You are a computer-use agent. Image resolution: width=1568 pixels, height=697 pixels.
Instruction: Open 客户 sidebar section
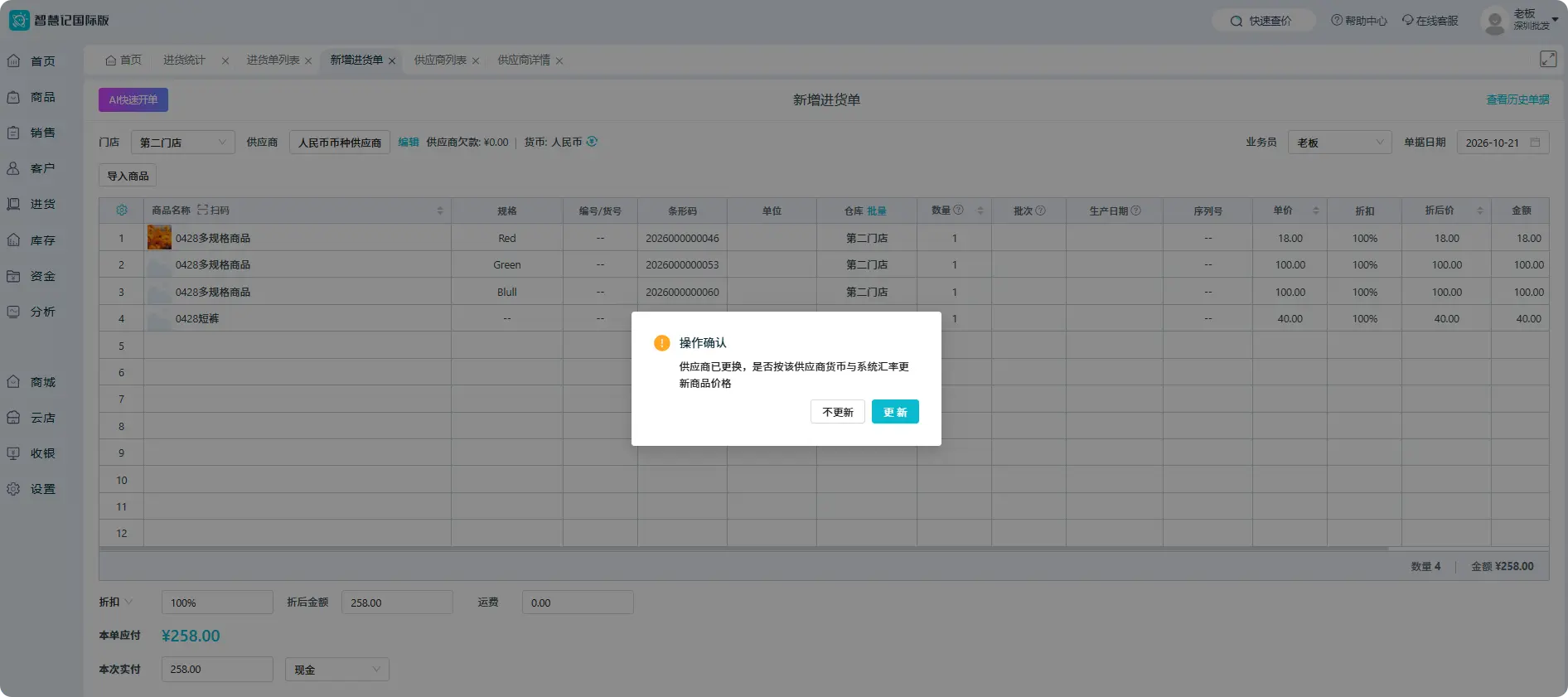coord(31,168)
